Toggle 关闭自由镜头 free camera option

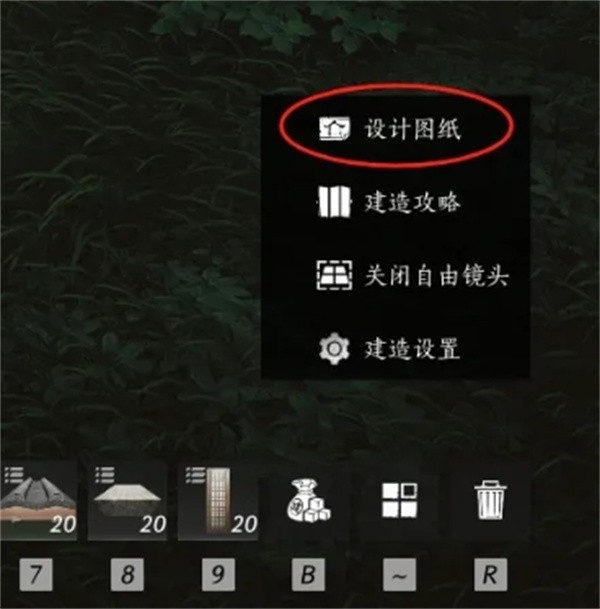[414, 275]
